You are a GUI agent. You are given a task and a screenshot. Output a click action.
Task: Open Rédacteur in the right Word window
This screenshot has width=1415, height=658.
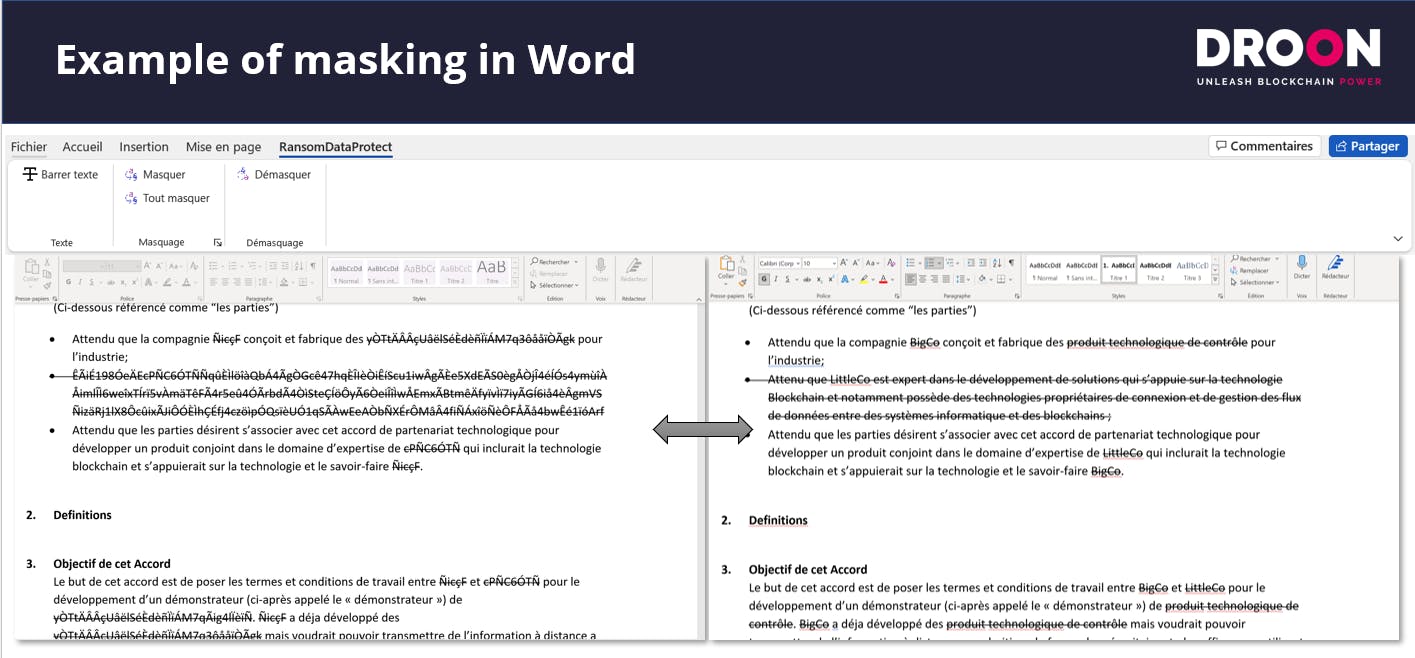pyautogui.click(x=1335, y=265)
